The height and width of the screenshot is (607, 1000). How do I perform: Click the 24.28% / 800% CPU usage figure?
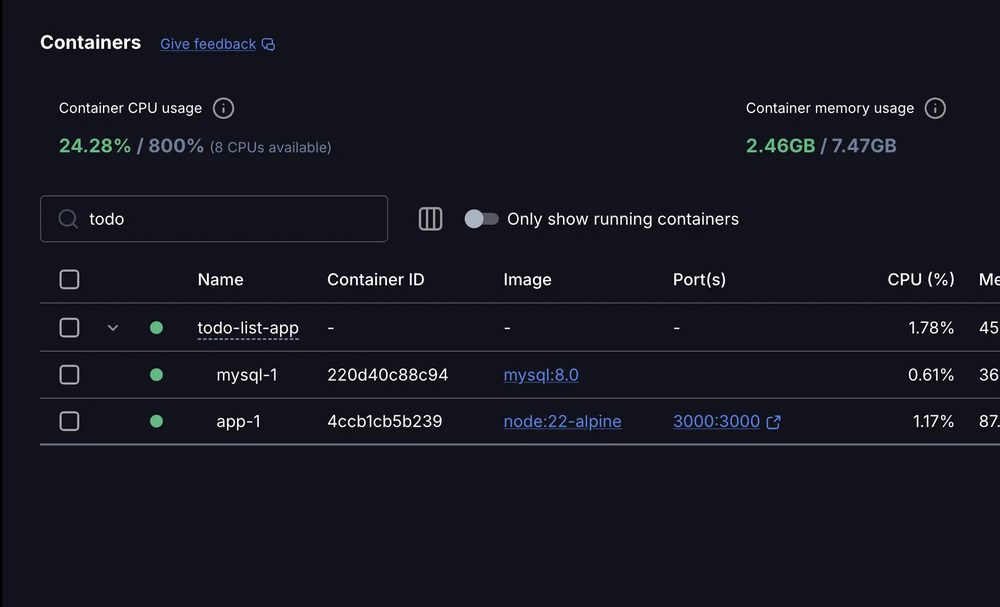pos(131,146)
